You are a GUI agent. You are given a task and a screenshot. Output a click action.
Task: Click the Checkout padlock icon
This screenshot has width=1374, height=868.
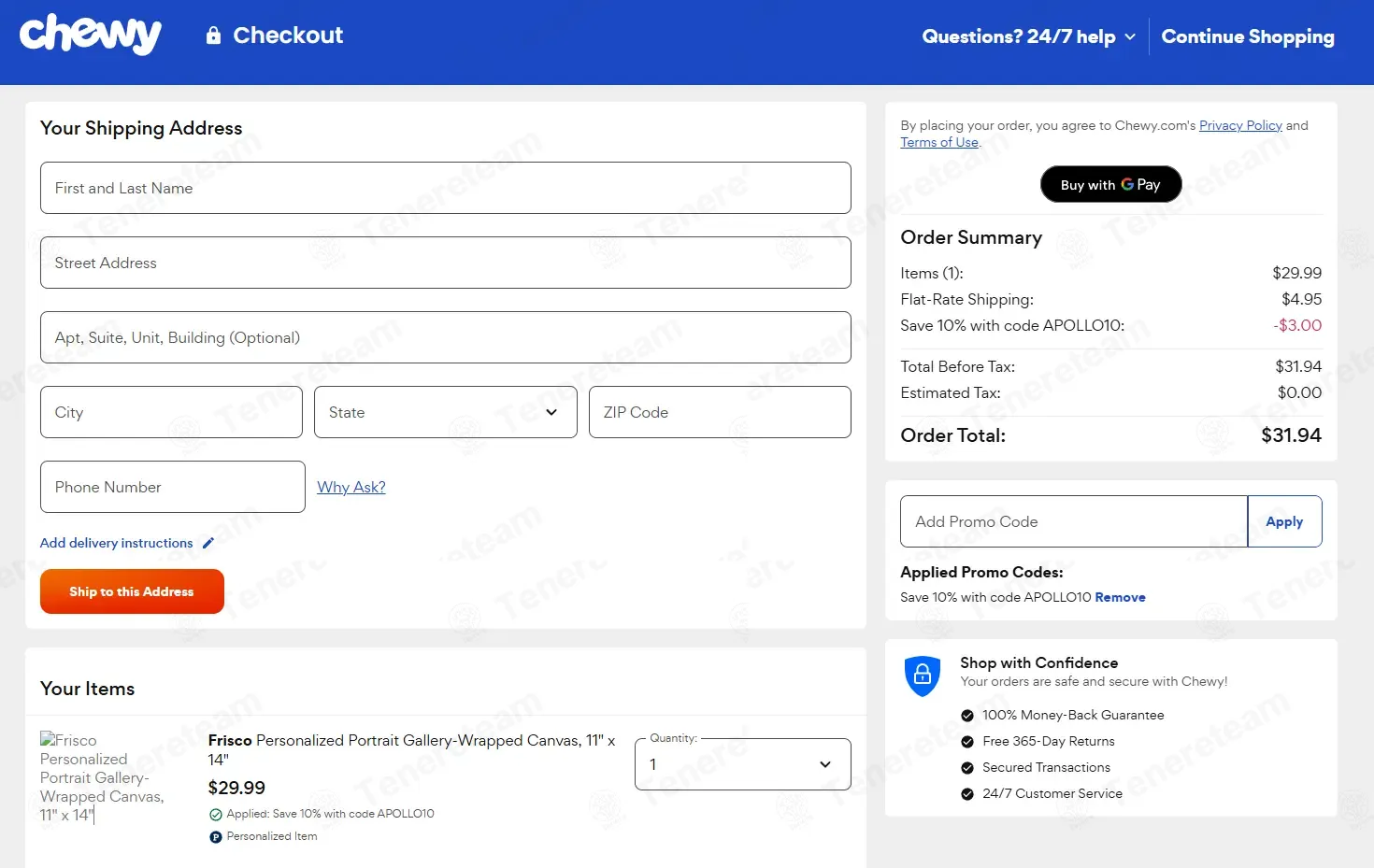[x=214, y=36]
